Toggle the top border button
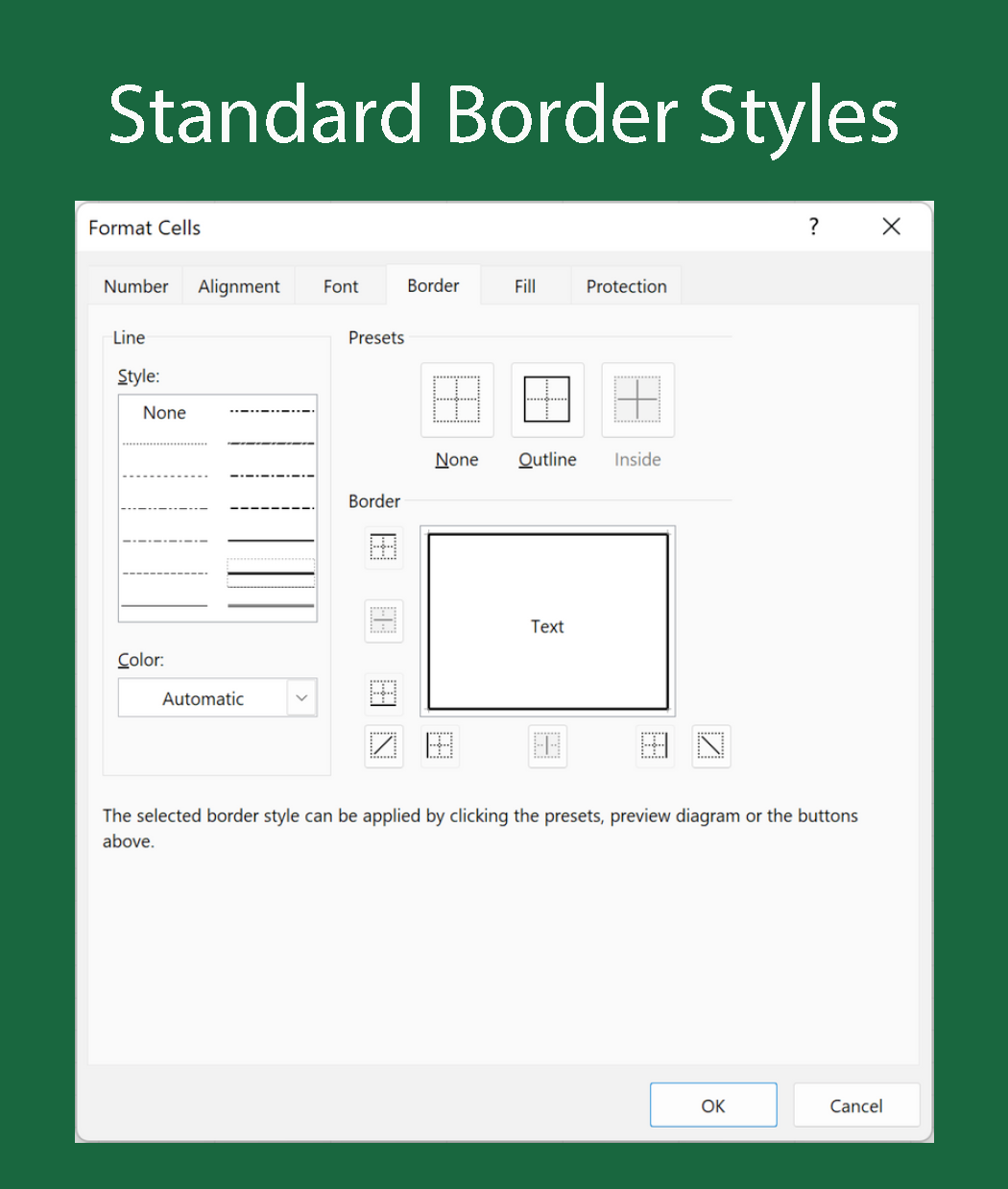The width and height of the screenshot is (1008, 1189). tap(383, 547)
